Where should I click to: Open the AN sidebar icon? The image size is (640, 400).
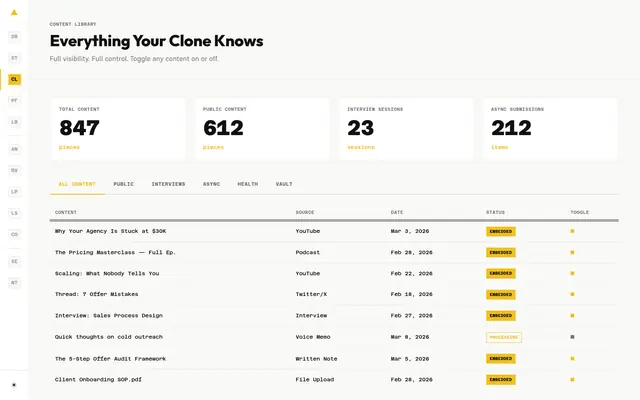(14, 149)
